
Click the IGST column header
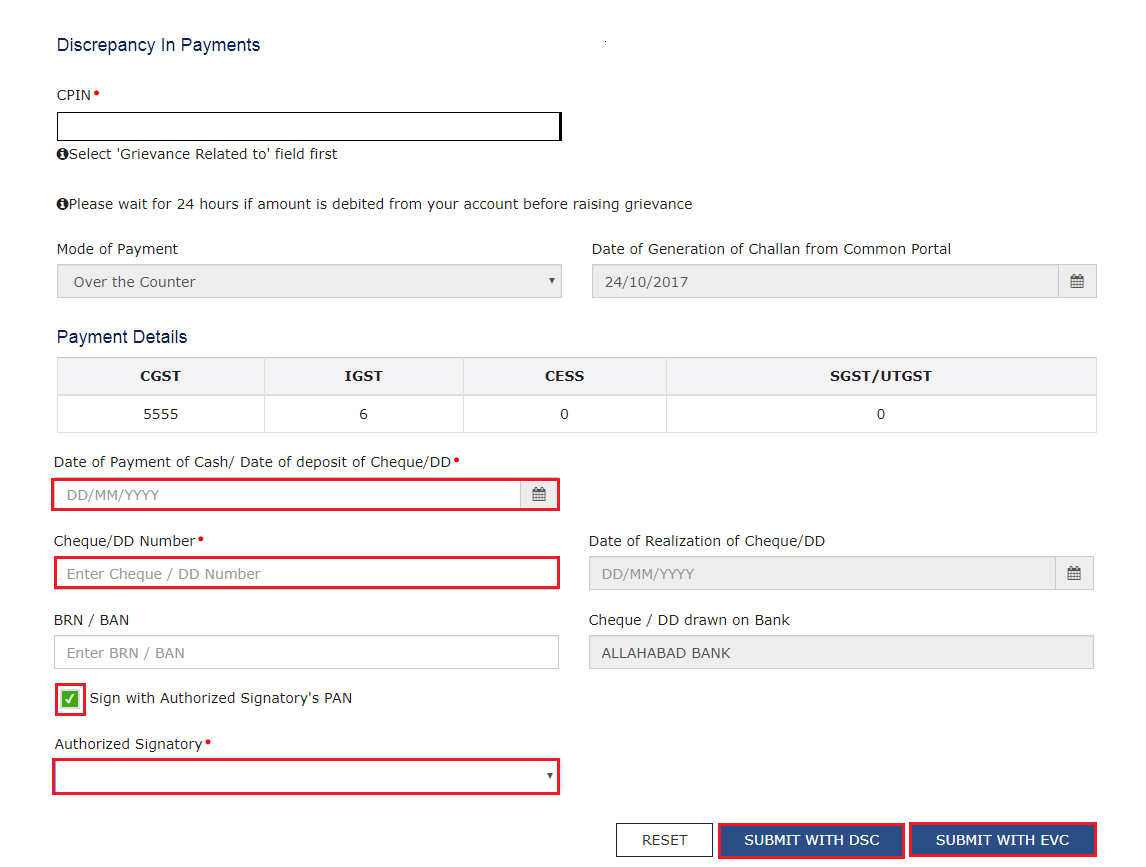click(363, 376)
